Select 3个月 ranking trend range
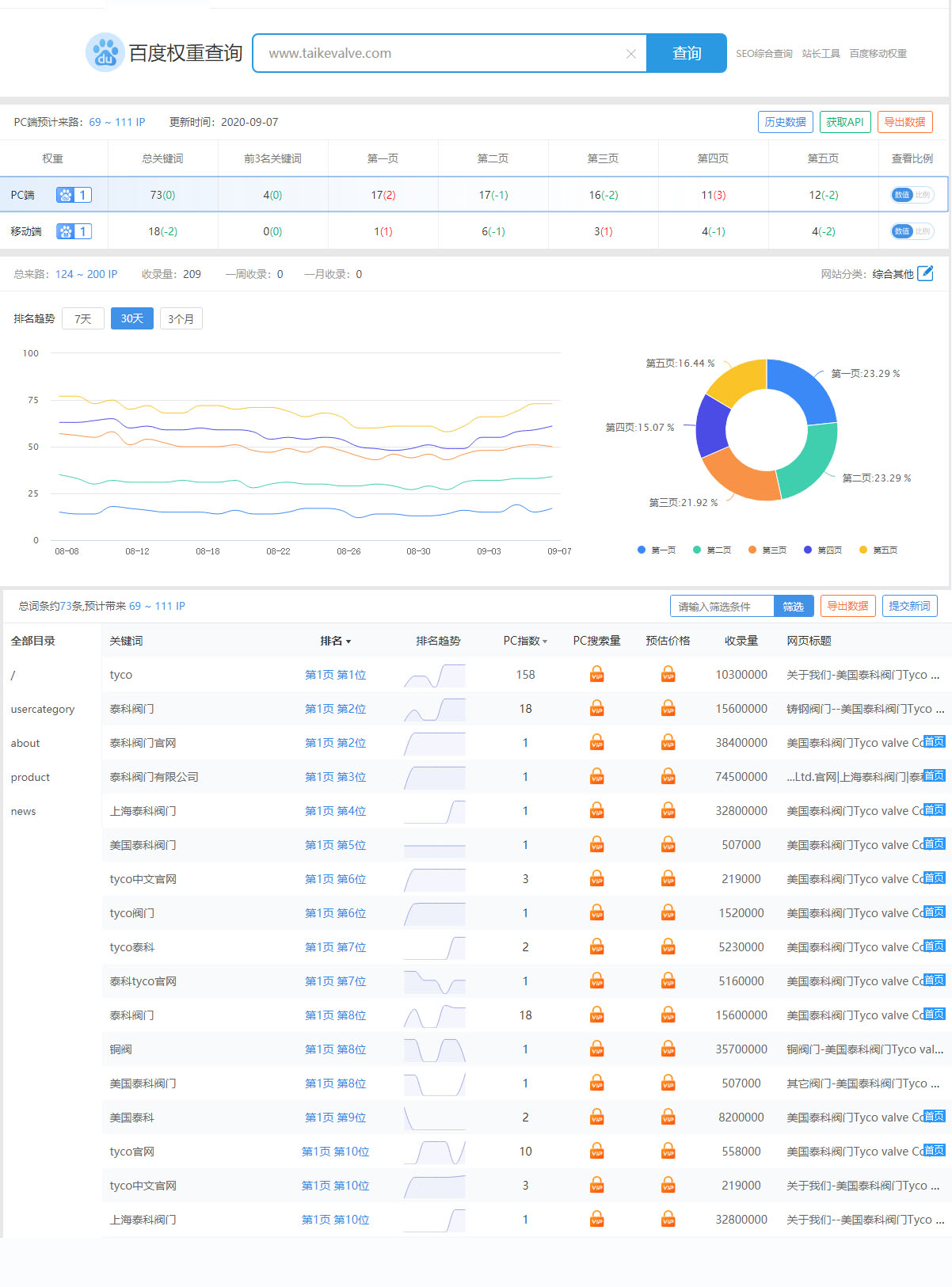 pyautogui.click(x=181, y=318)
